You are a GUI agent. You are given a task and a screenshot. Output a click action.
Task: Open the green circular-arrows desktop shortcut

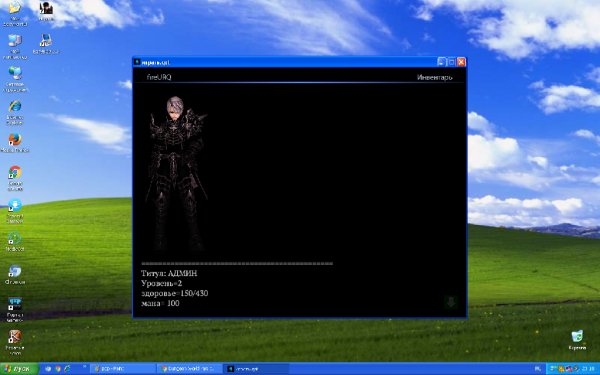15,242
